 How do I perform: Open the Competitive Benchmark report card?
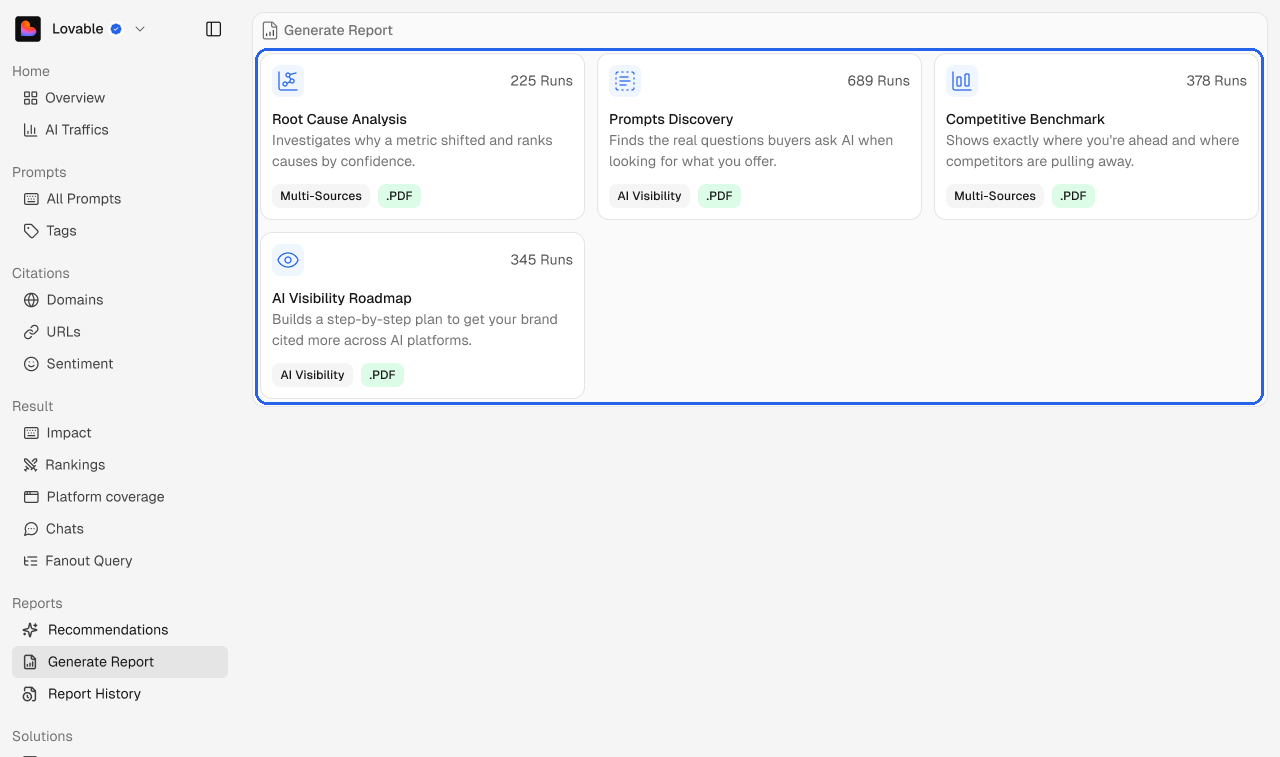pos(1096,137)
